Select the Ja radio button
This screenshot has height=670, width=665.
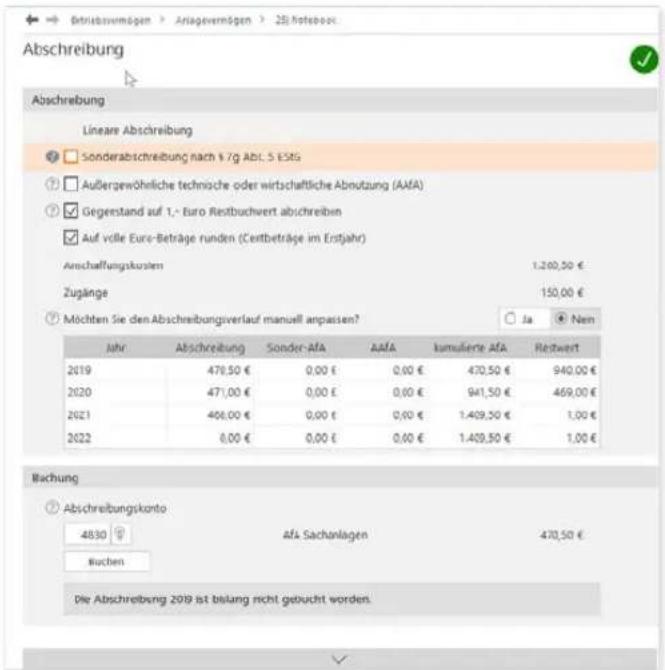coord(510,319)
